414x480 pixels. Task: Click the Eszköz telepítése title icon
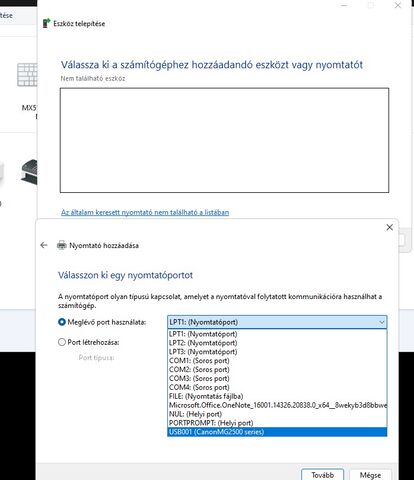pos(47,23)
